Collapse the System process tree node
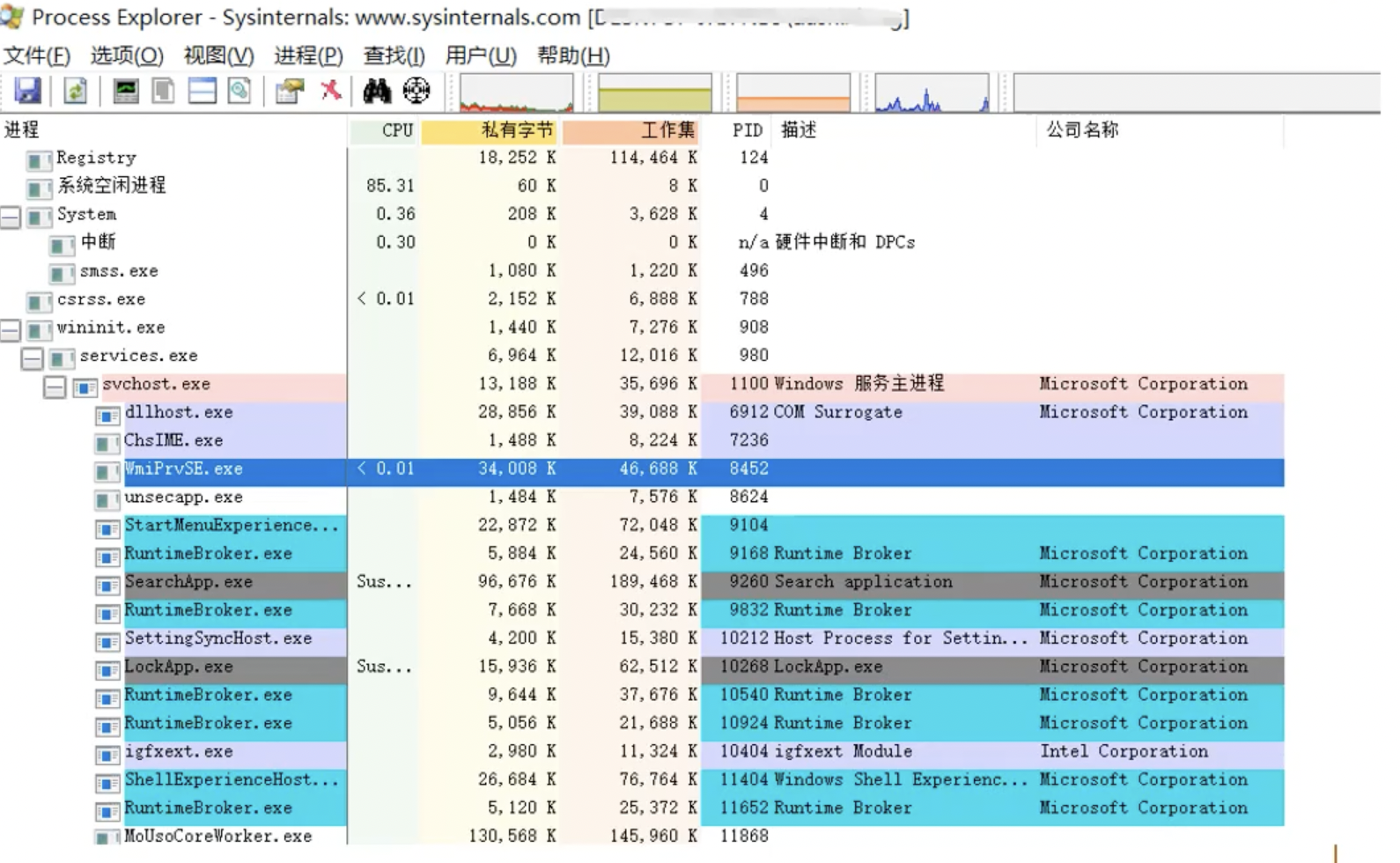This screenshot has width=1400, height=863. [11, 218]
